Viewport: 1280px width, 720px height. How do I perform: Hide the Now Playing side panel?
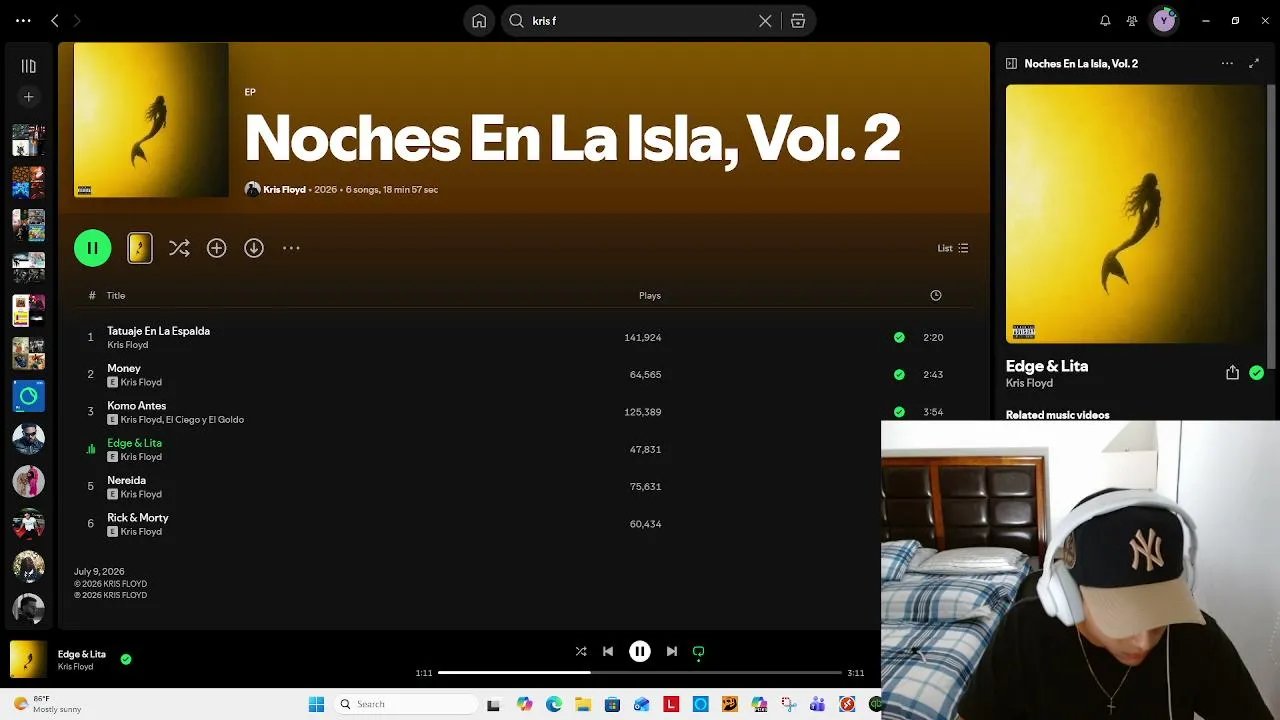click(x=1011, y=63)
